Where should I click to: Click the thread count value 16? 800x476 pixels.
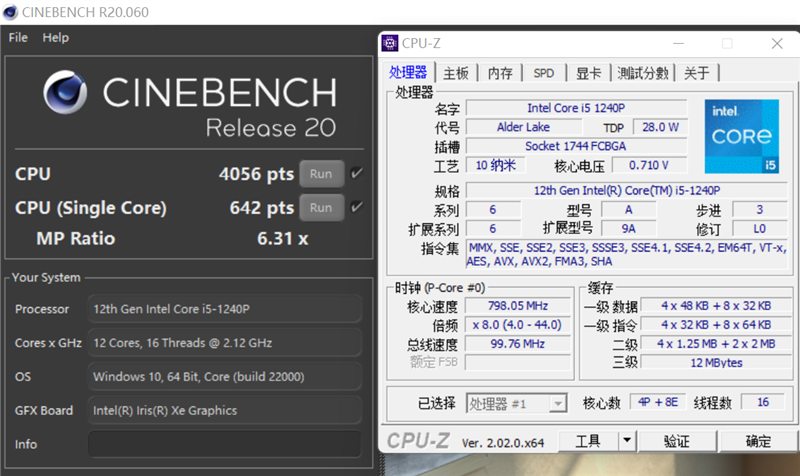point(763,402)
